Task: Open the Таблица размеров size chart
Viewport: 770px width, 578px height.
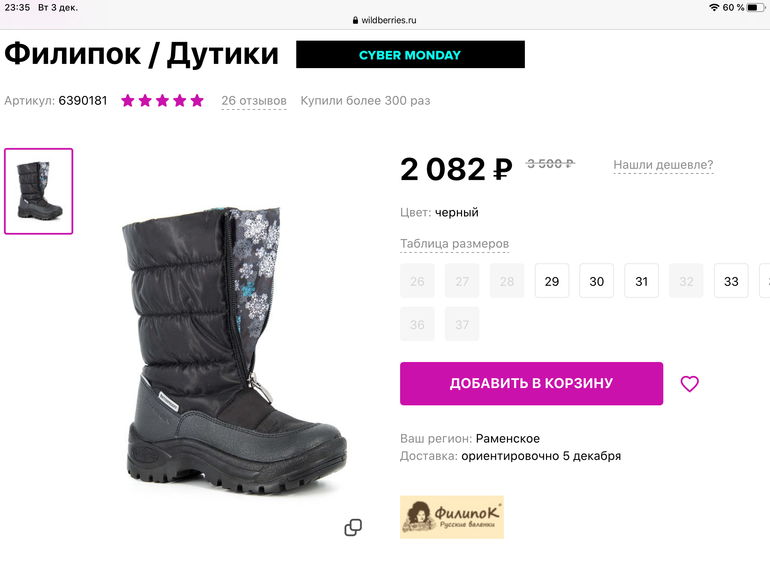Action: pyautogui.click(x=454, y=244)
